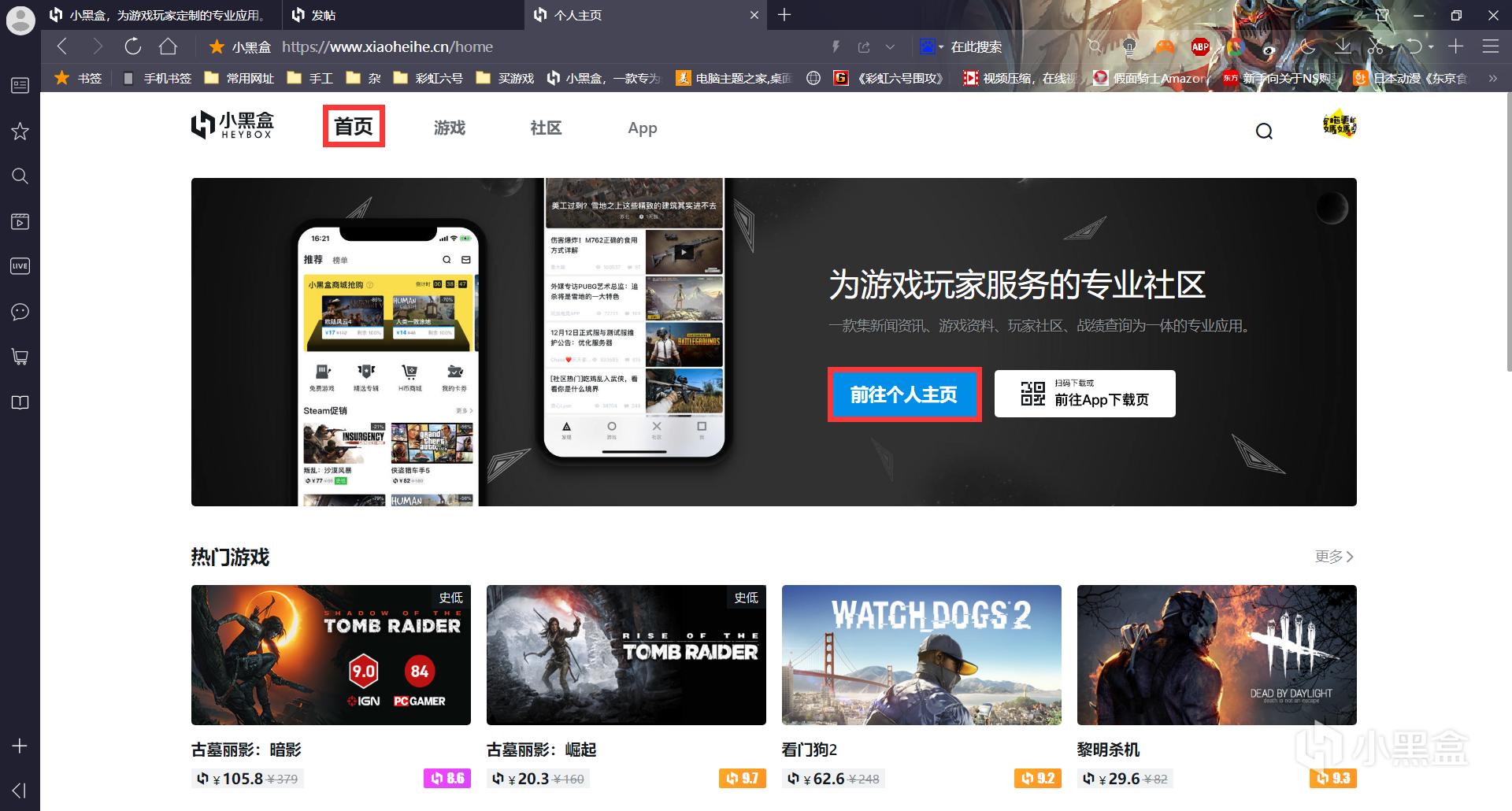Open the downloads manager icon
The height and width of the screenshot is (811, 1512).
click(x=1343, y=47)
